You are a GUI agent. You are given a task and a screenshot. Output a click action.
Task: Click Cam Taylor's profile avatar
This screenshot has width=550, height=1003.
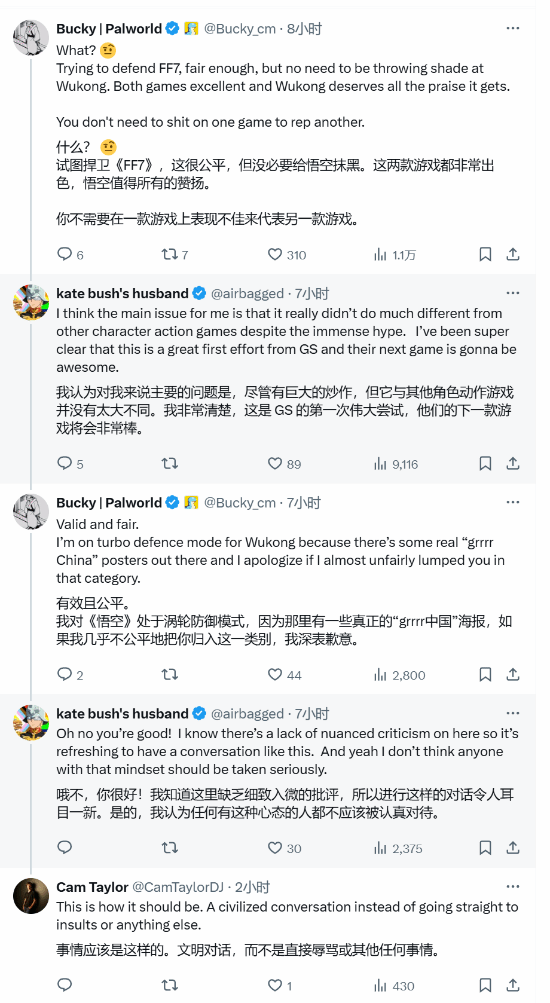point(31,896)
